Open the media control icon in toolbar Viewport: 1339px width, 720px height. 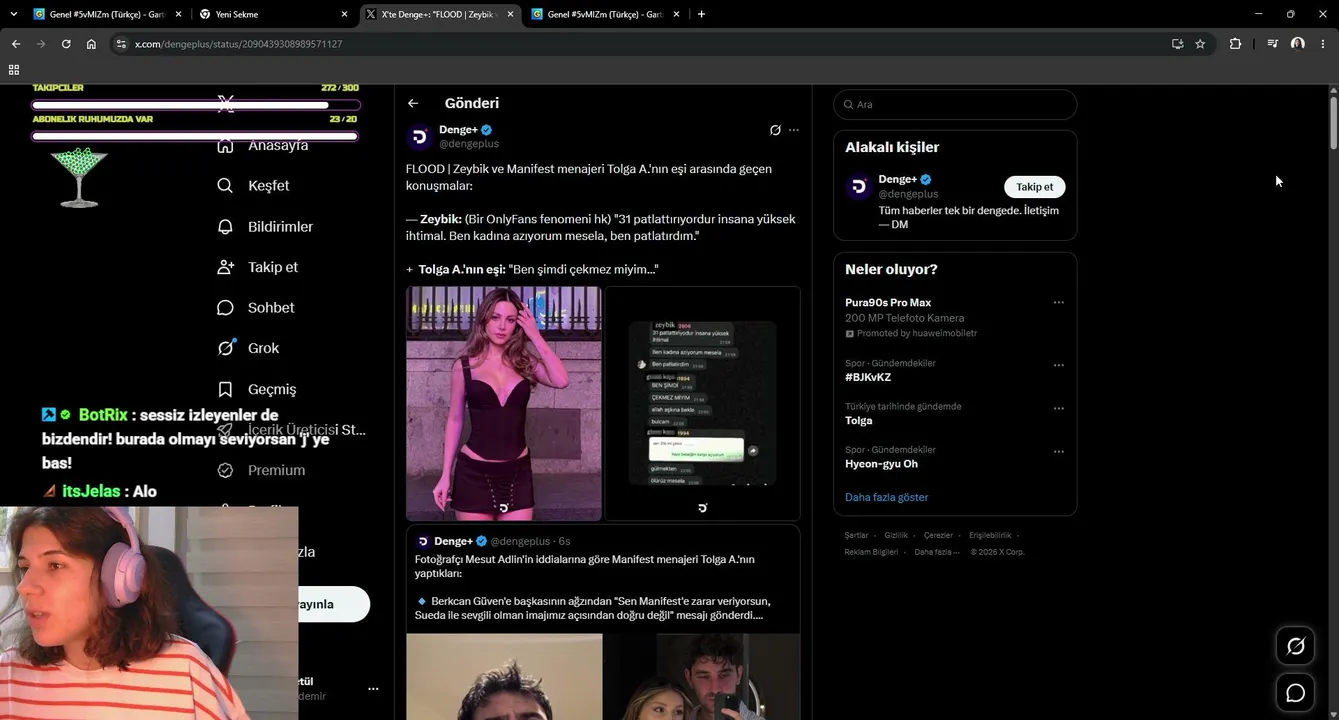[x=1272, y=44]
